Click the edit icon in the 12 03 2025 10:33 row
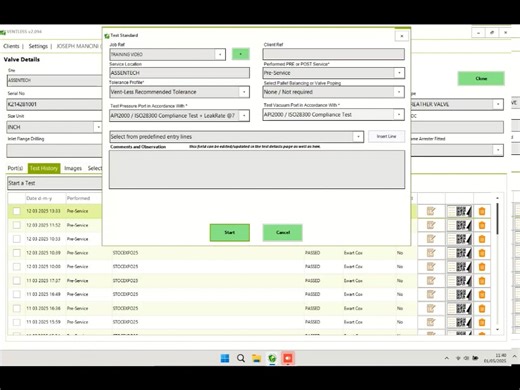 pyautogui.click(x=431, y=239)
